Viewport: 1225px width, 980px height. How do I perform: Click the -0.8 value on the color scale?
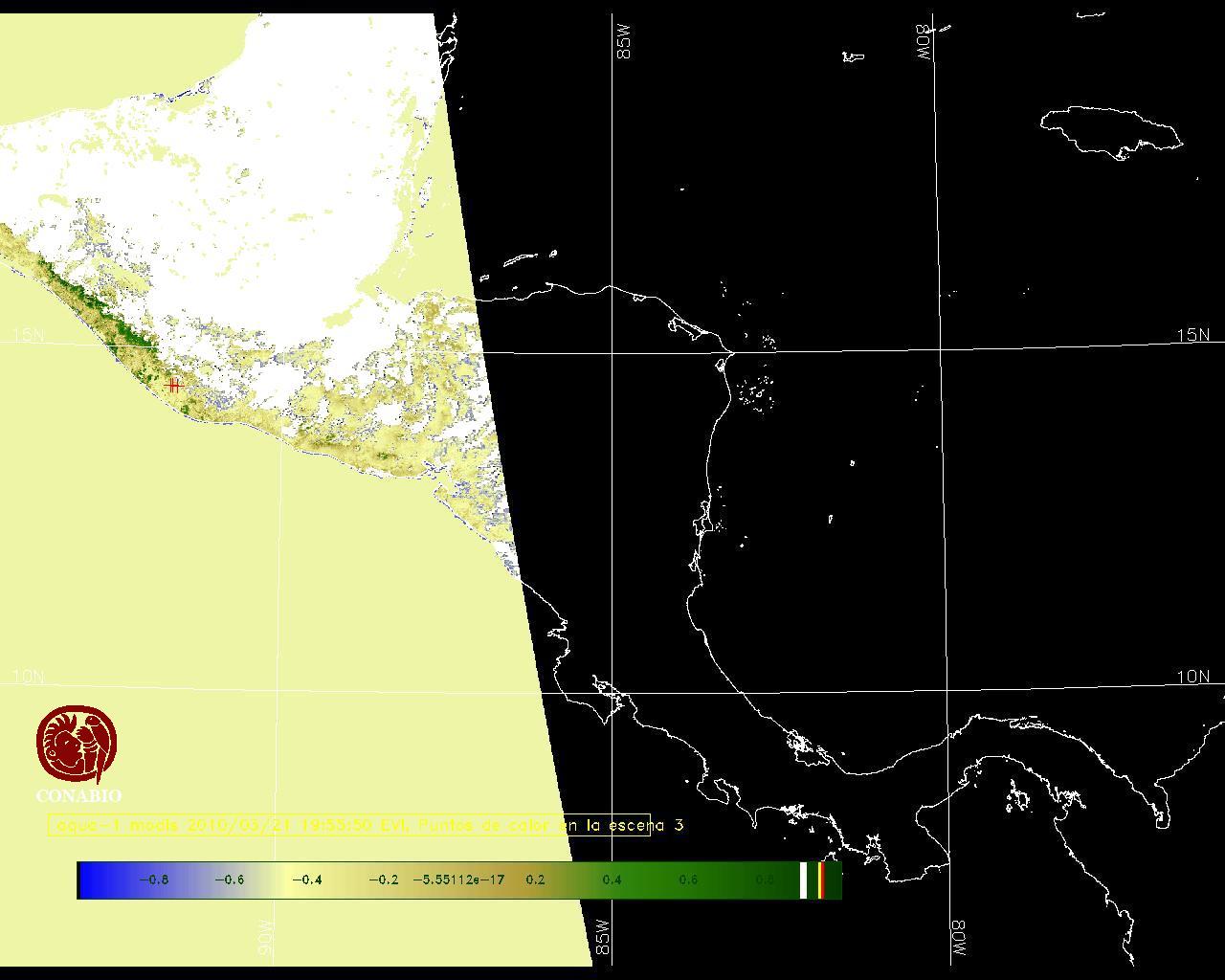[153, 880]
